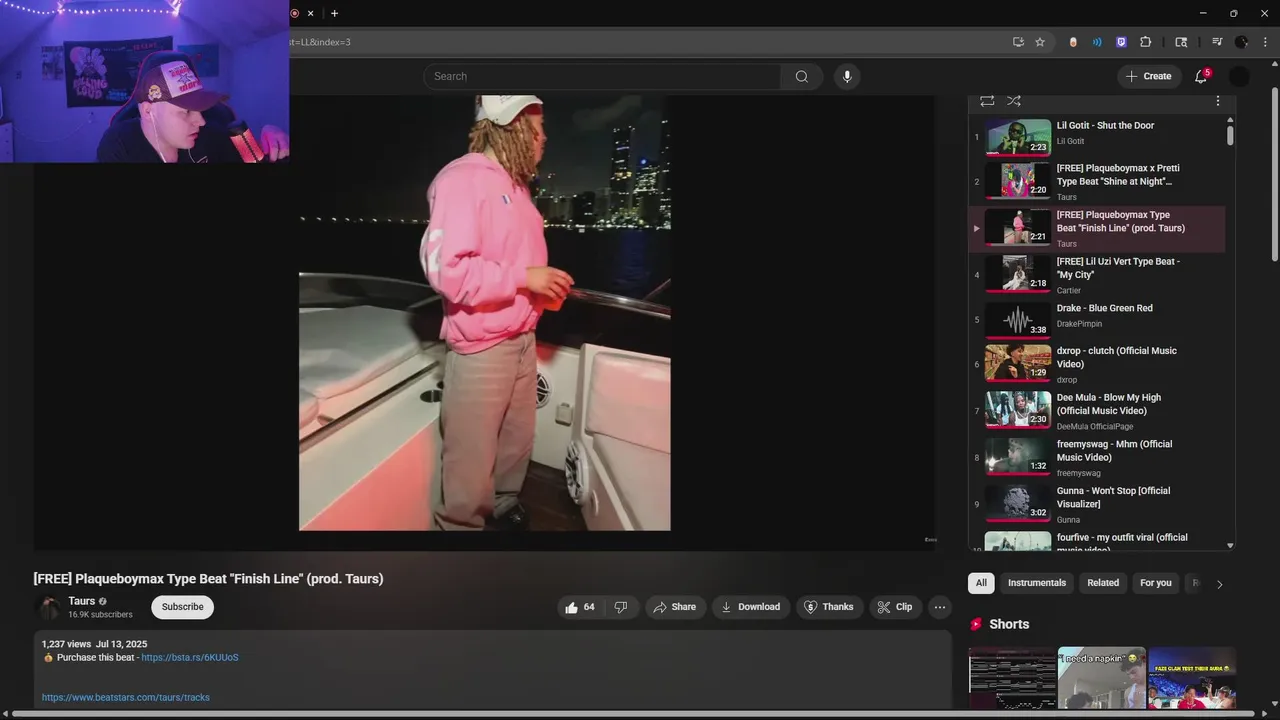
Task: Click the Thanks button
Action: click(x=830, y=607)
